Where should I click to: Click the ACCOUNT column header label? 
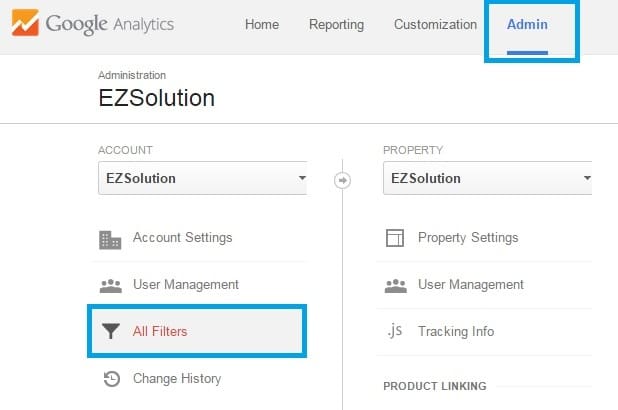(125, 150)
